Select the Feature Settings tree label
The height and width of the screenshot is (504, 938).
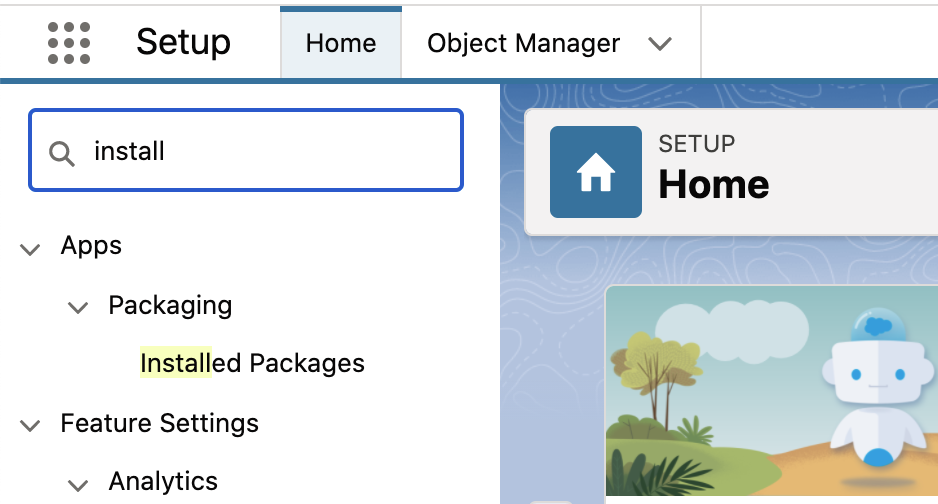coord(160,423)
